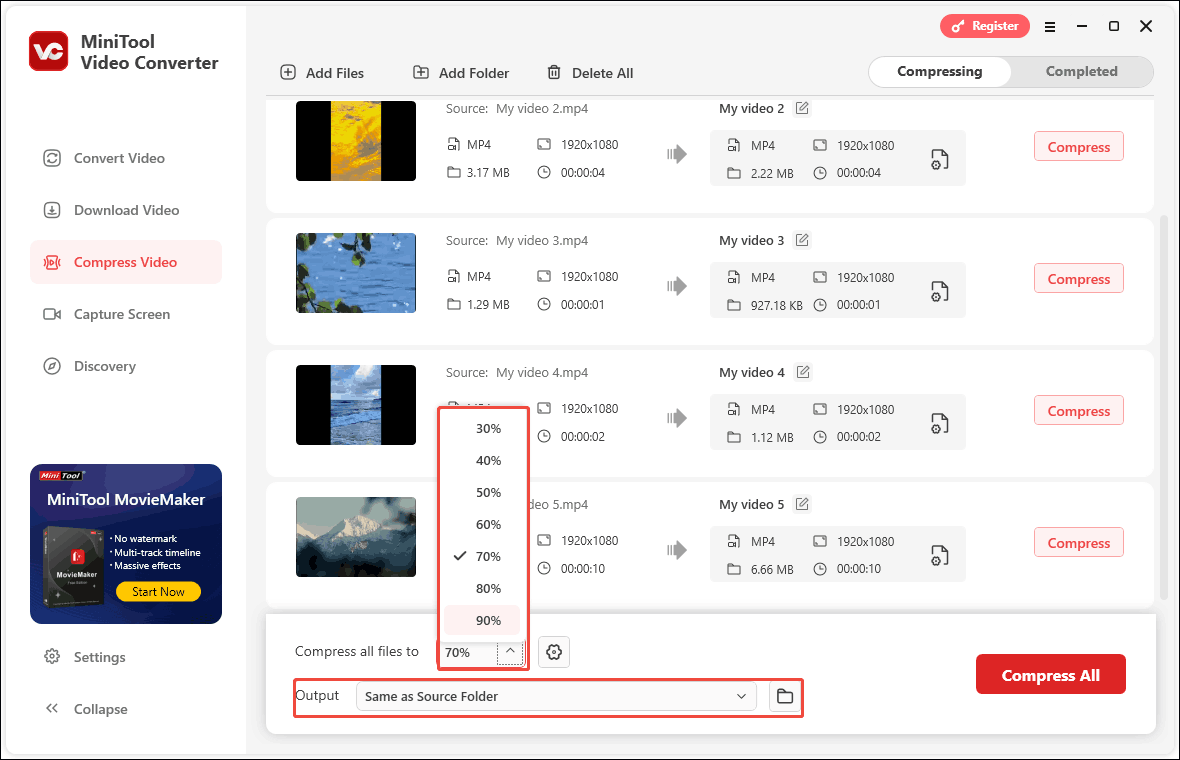Open Convert Video in the sidebar
The image size is (1180, 760).
click(x=126, y=158)
